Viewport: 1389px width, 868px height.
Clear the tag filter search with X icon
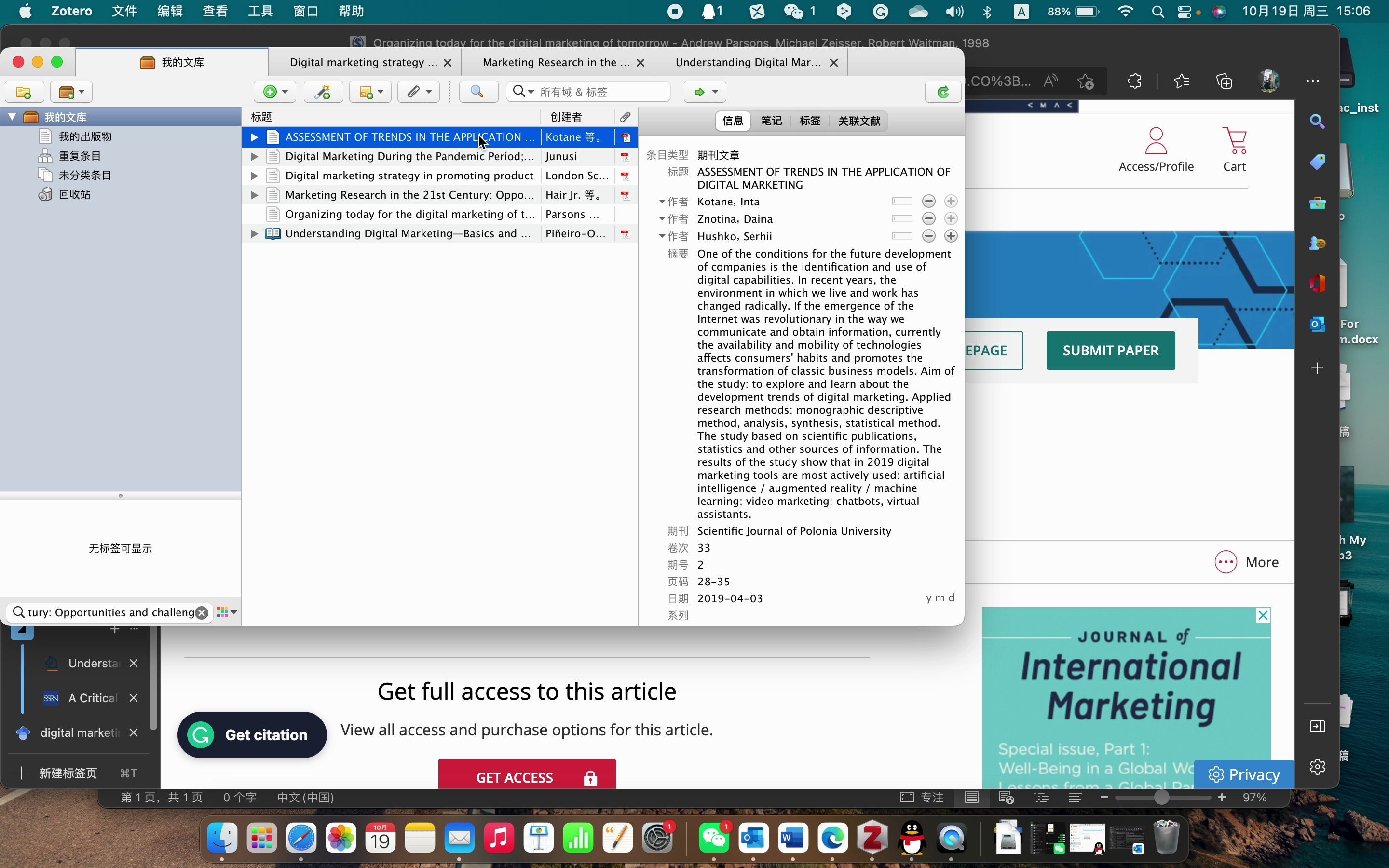(x=202, y=613)
